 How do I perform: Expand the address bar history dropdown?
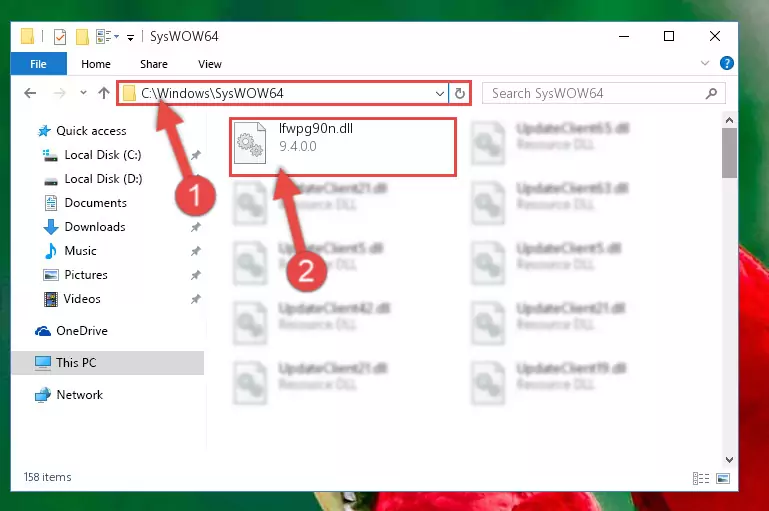click(440, 93)
